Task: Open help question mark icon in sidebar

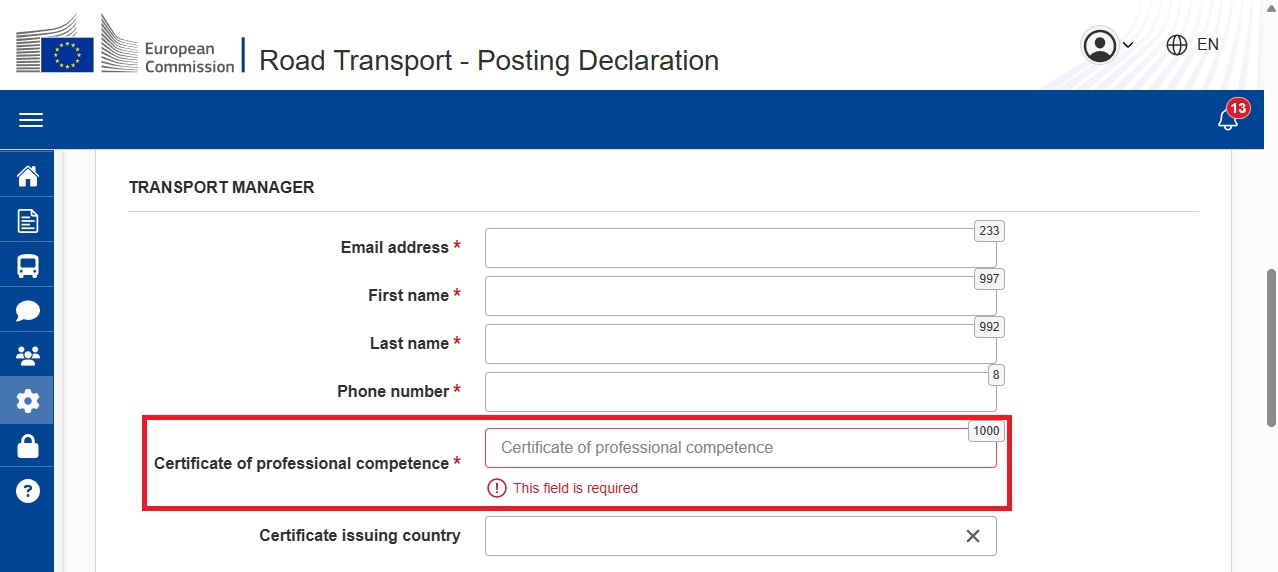Action: (x=28, y=491)
